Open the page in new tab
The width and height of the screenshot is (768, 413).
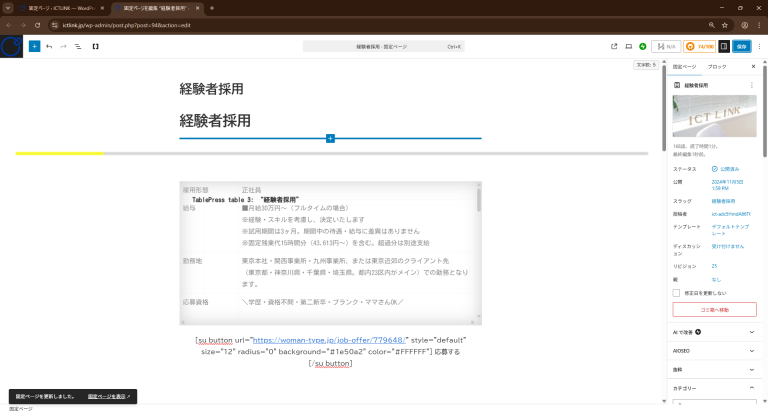pyautogui.click(x=614, y=46)
